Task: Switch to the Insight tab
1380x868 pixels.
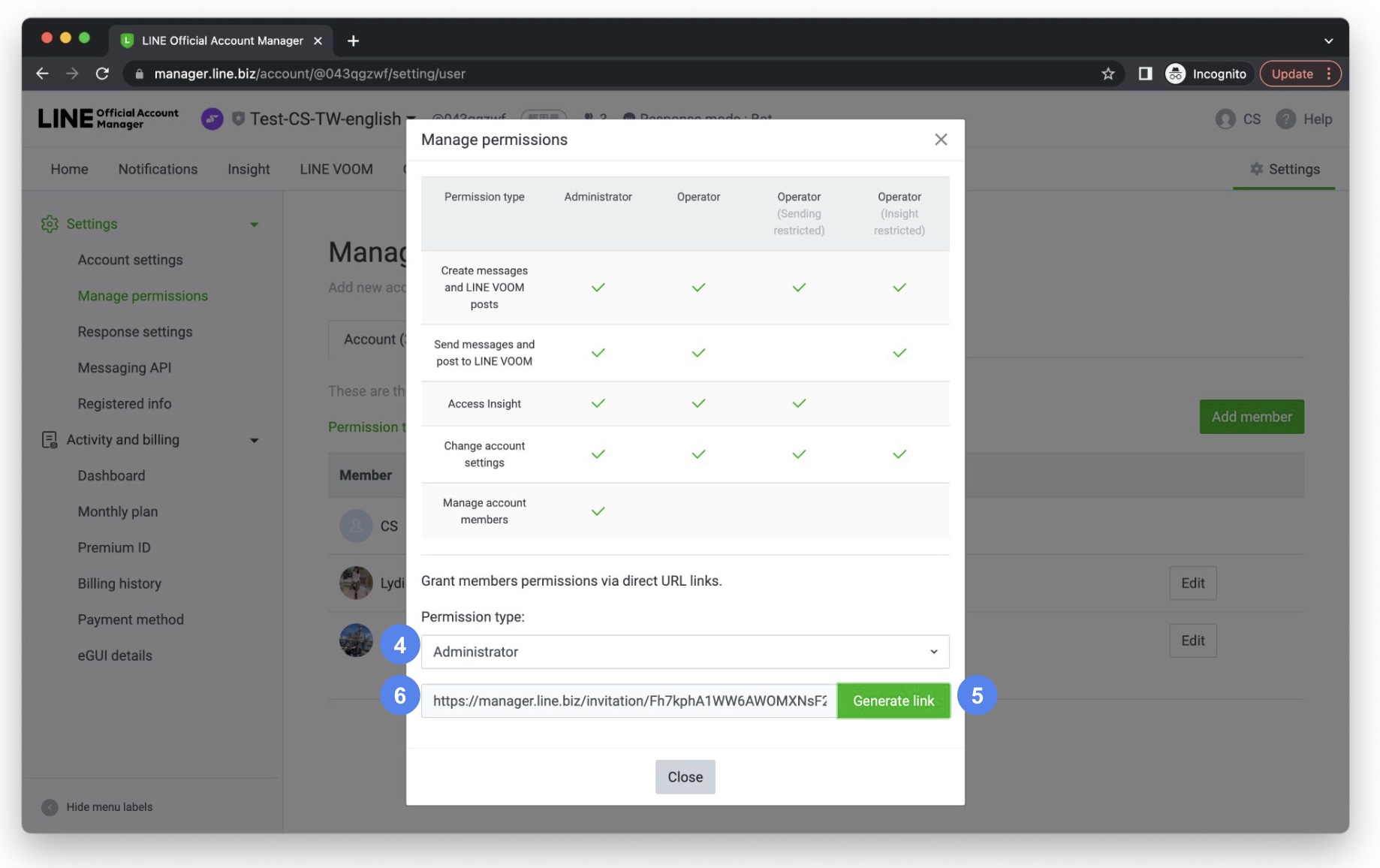Action: [x=249, y=169]
